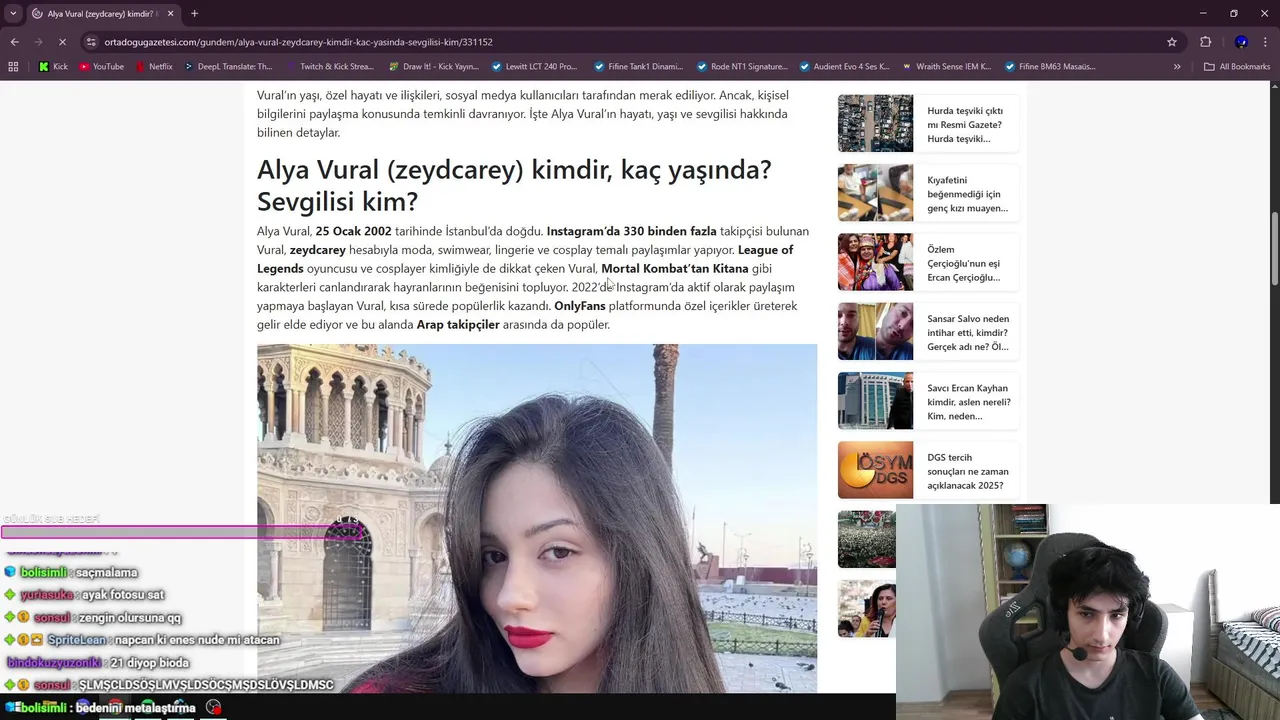Open the Twitch & Kick Stream bookmark
This screenshot has width=1280, height=720.
329,67
